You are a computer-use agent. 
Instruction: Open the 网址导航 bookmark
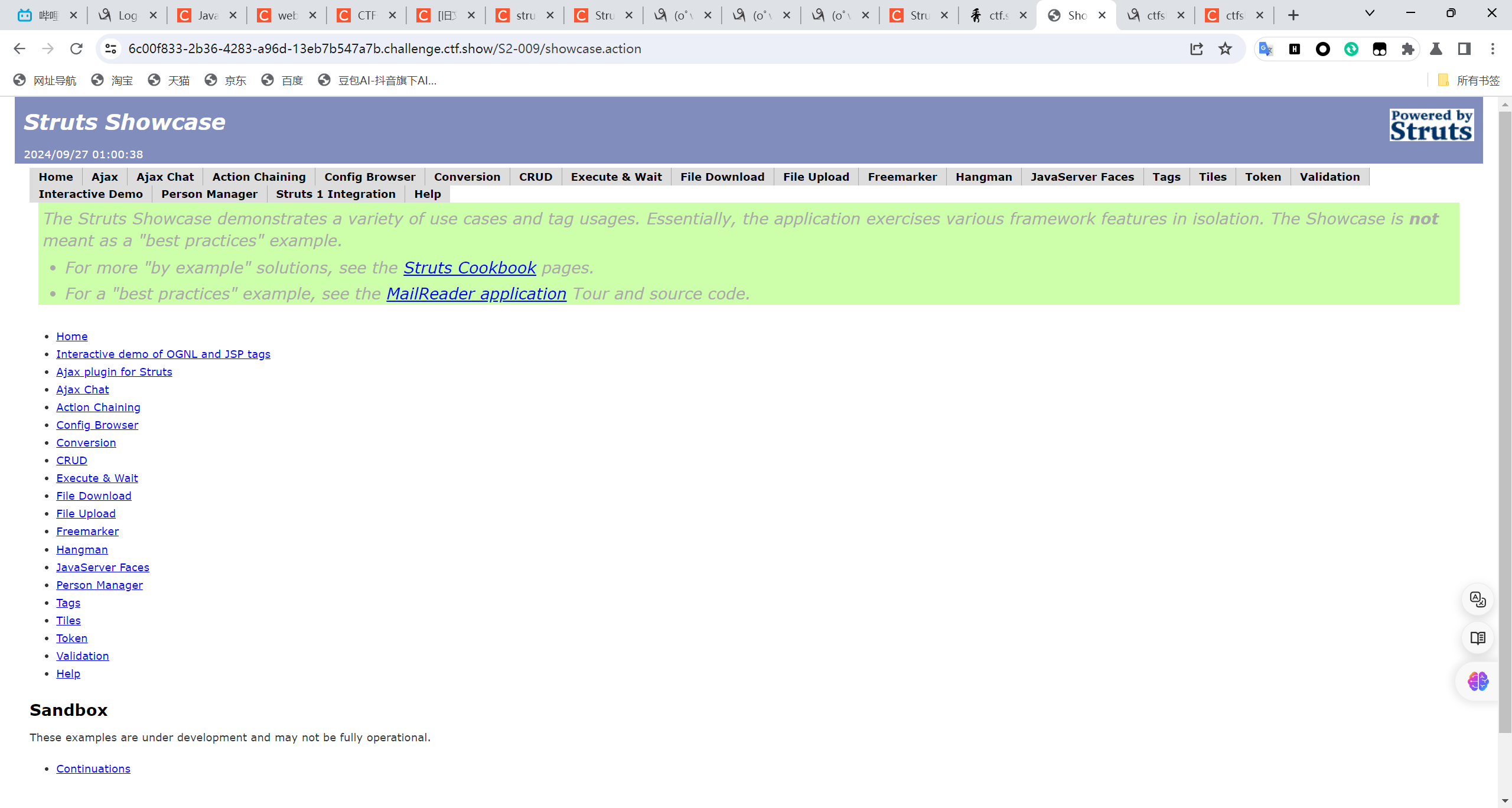pos(45,80)
